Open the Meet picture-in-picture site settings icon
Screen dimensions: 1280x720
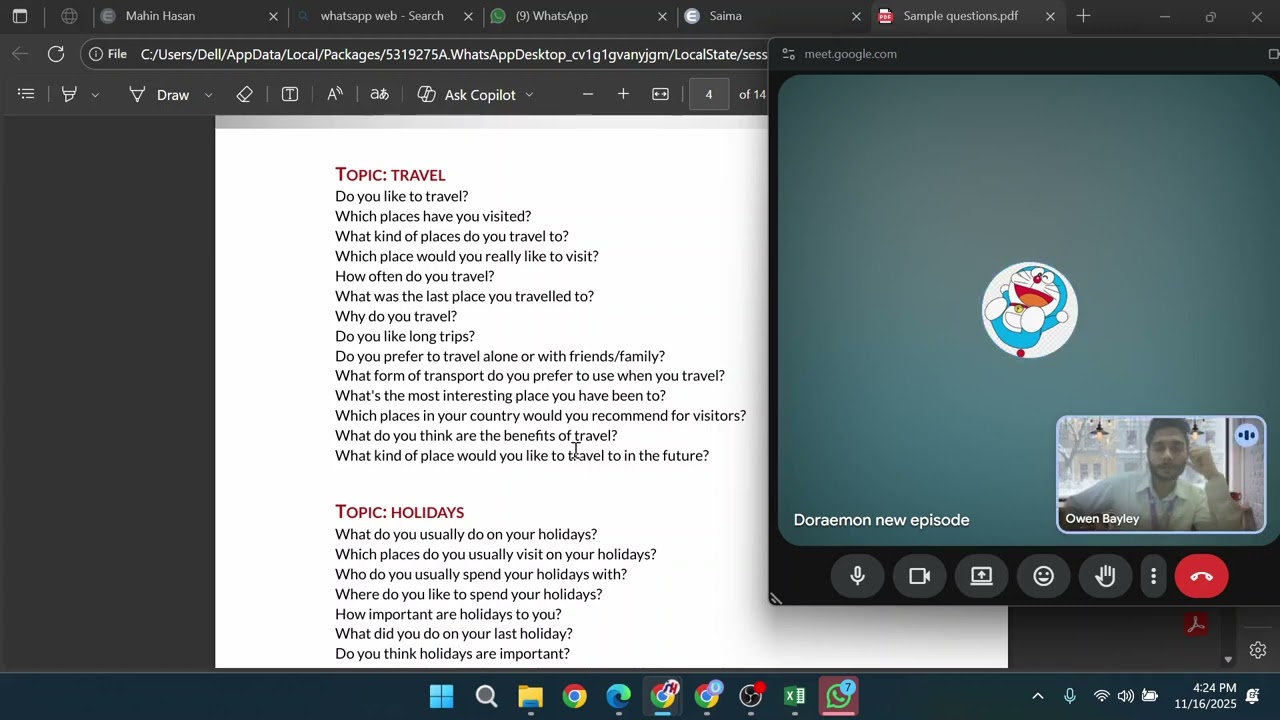788,54
